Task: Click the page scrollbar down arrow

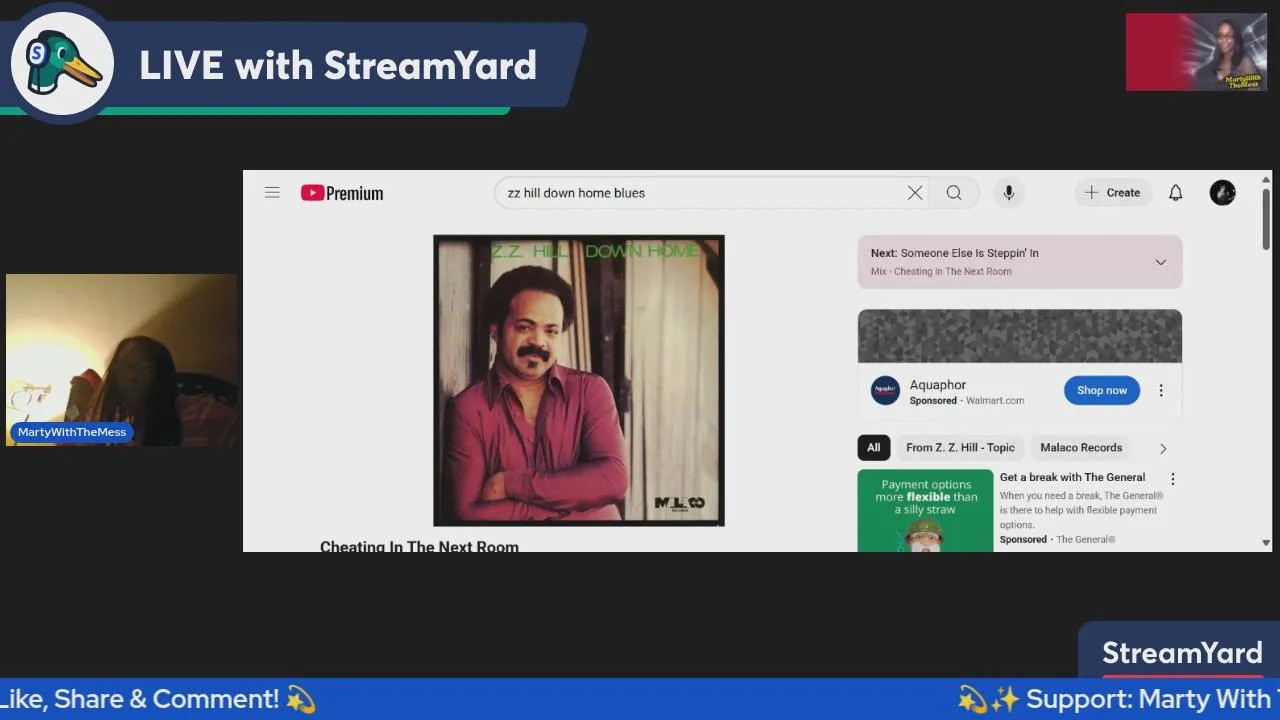Action: click(1266, 543)
